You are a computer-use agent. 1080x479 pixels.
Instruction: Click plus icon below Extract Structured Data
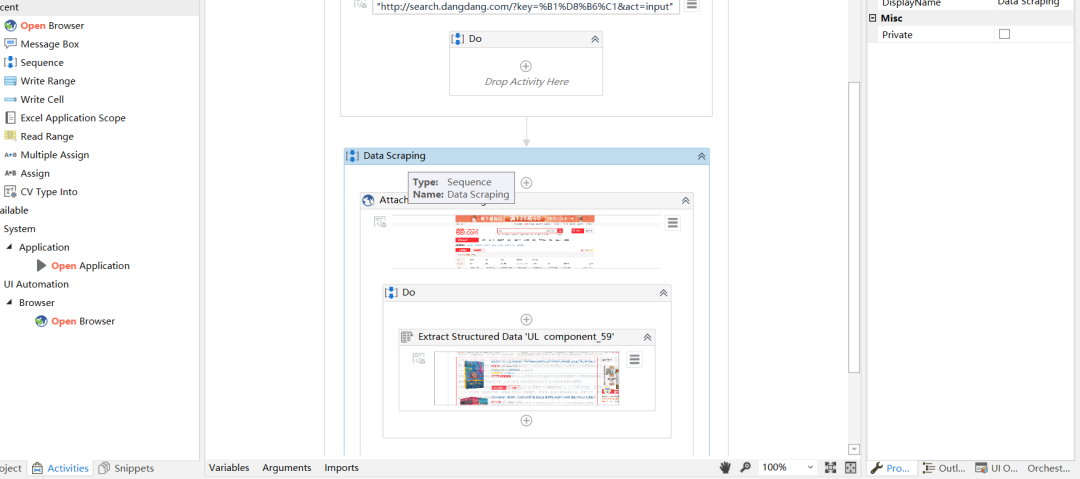526,420
